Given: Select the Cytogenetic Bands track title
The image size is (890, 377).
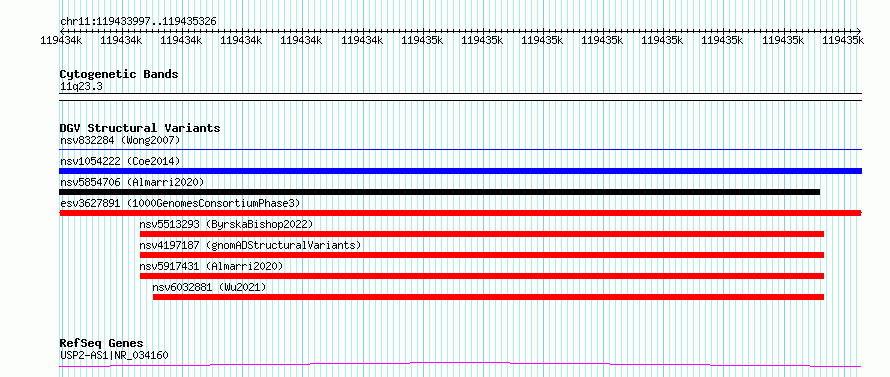Looking at the screenshot, I should coord(119,74).
